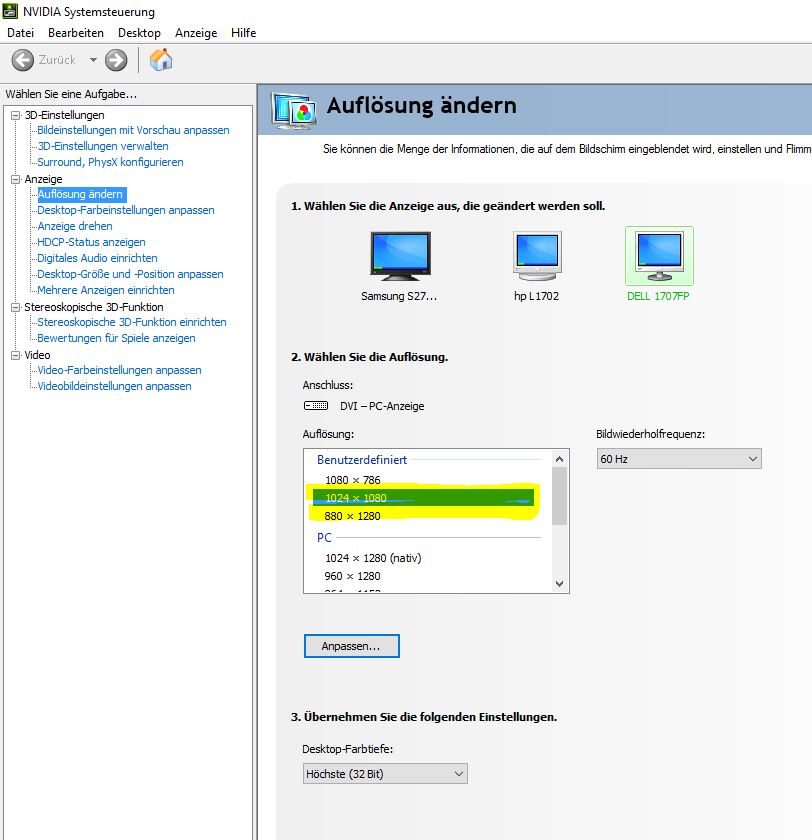812x840 pixels.
Task: Open HDCP-Status anzeigen
Action: point(91,242)
